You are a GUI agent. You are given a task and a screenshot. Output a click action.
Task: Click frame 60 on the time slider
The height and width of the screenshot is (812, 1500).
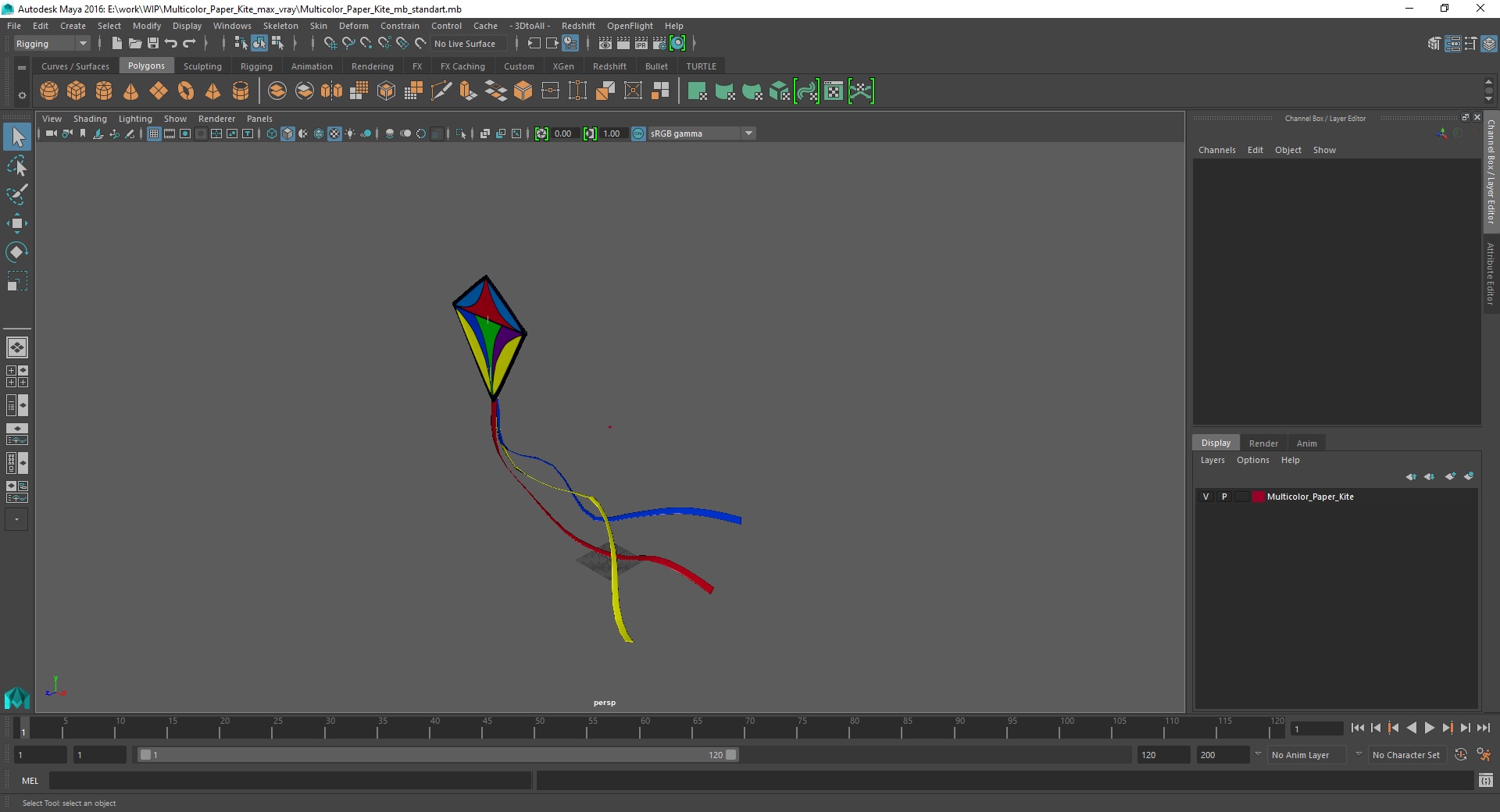tap(645, 728)
